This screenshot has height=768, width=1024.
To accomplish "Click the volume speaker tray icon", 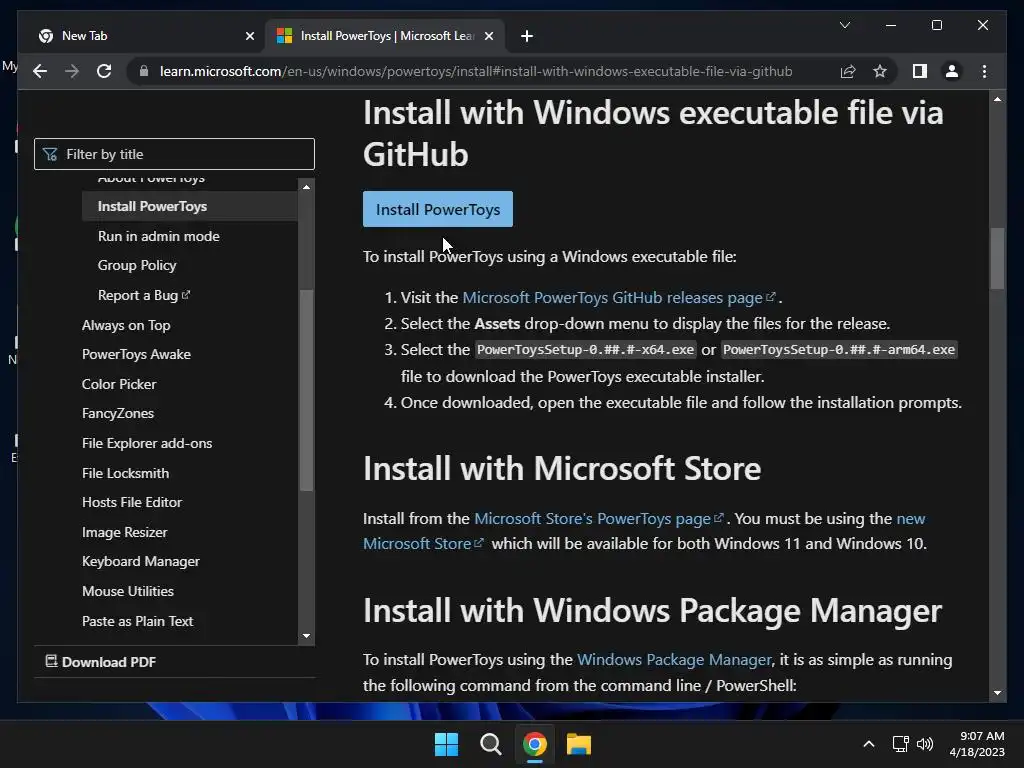I will click(x=925, y=744).
